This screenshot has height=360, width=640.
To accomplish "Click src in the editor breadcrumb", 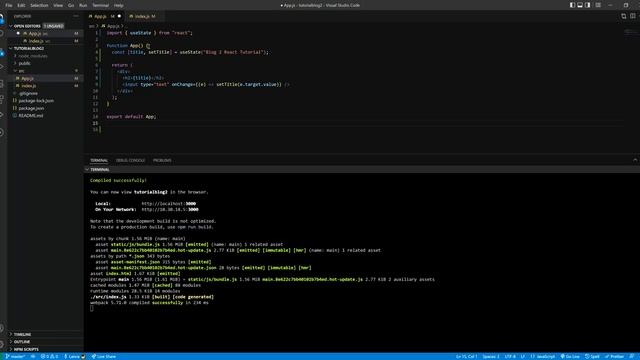I will [x=91, y=26].
